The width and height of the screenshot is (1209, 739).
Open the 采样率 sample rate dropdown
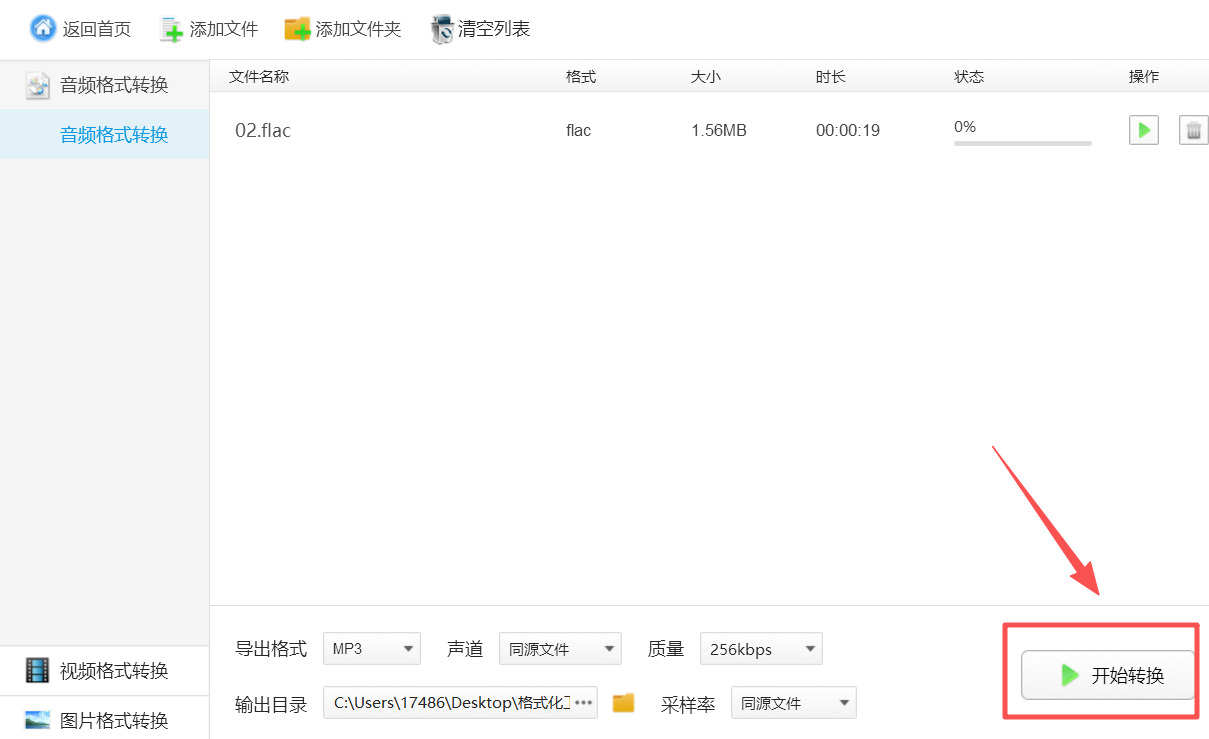point(793,702)
